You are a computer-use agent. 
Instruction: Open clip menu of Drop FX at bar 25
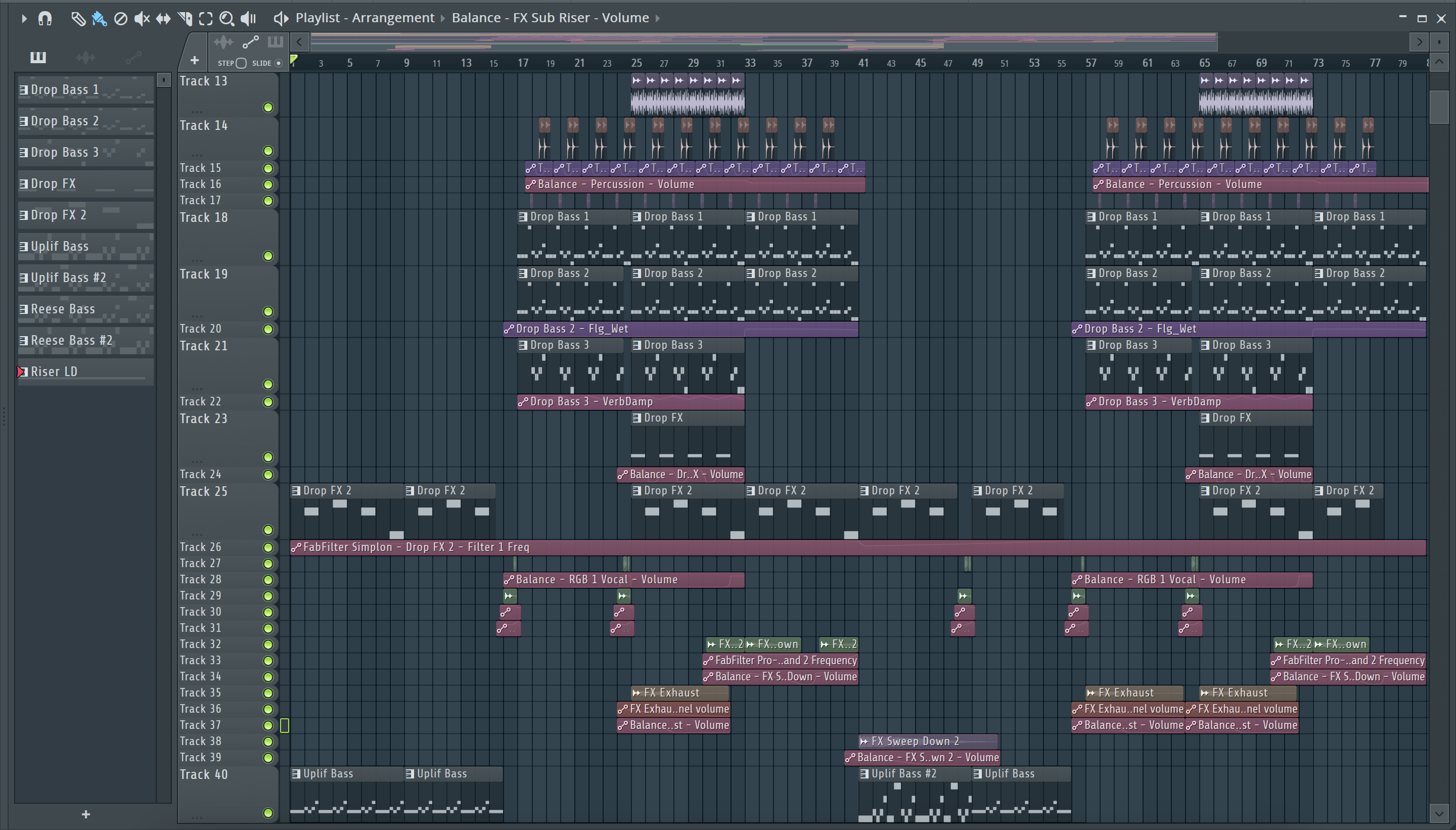[x=637, y=419]
